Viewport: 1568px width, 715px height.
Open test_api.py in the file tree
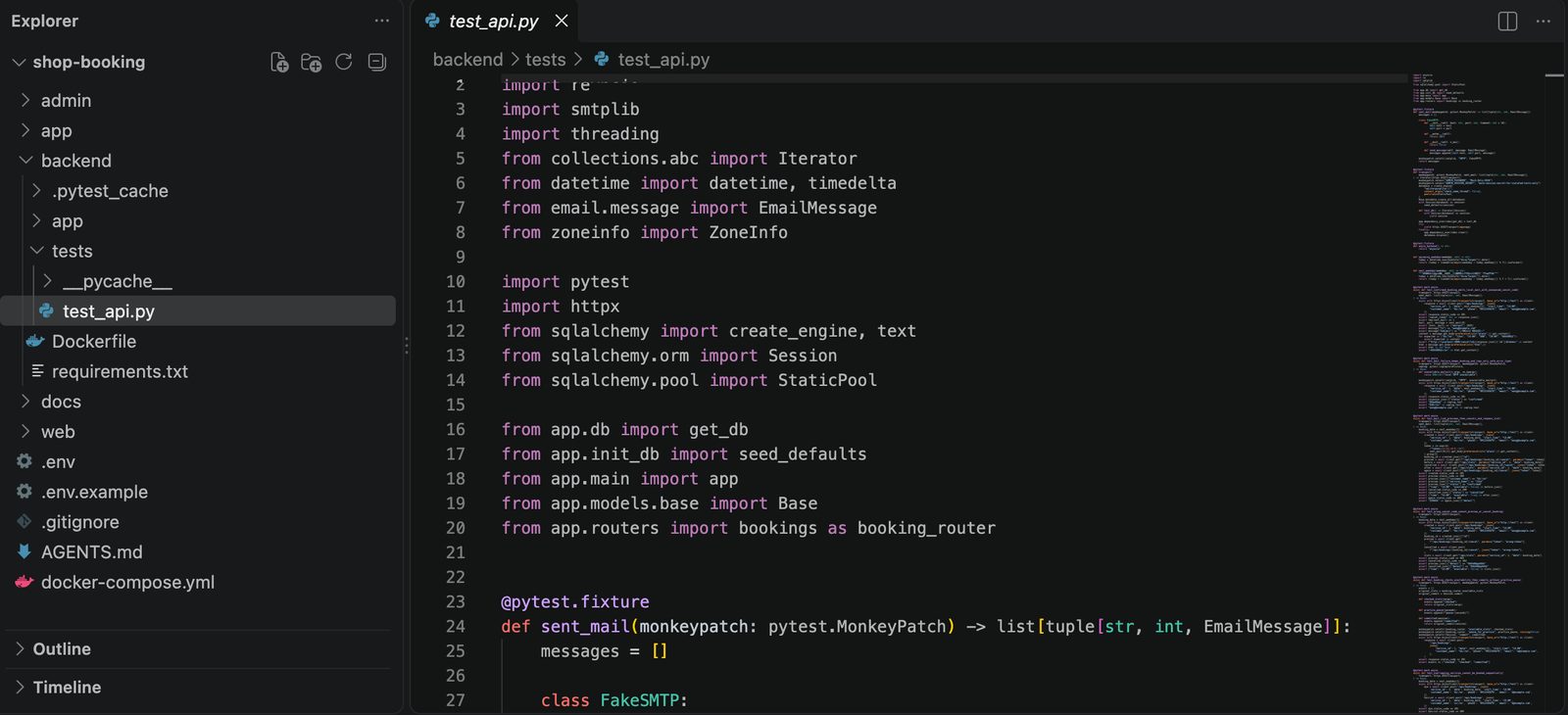[x=199, y=310]
